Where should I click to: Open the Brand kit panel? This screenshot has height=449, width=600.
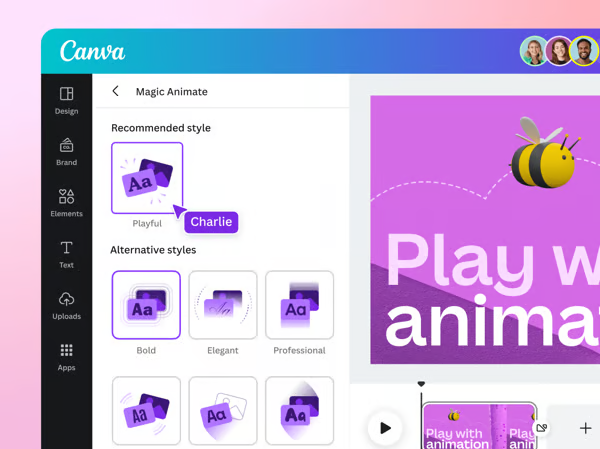coord(66,152)
